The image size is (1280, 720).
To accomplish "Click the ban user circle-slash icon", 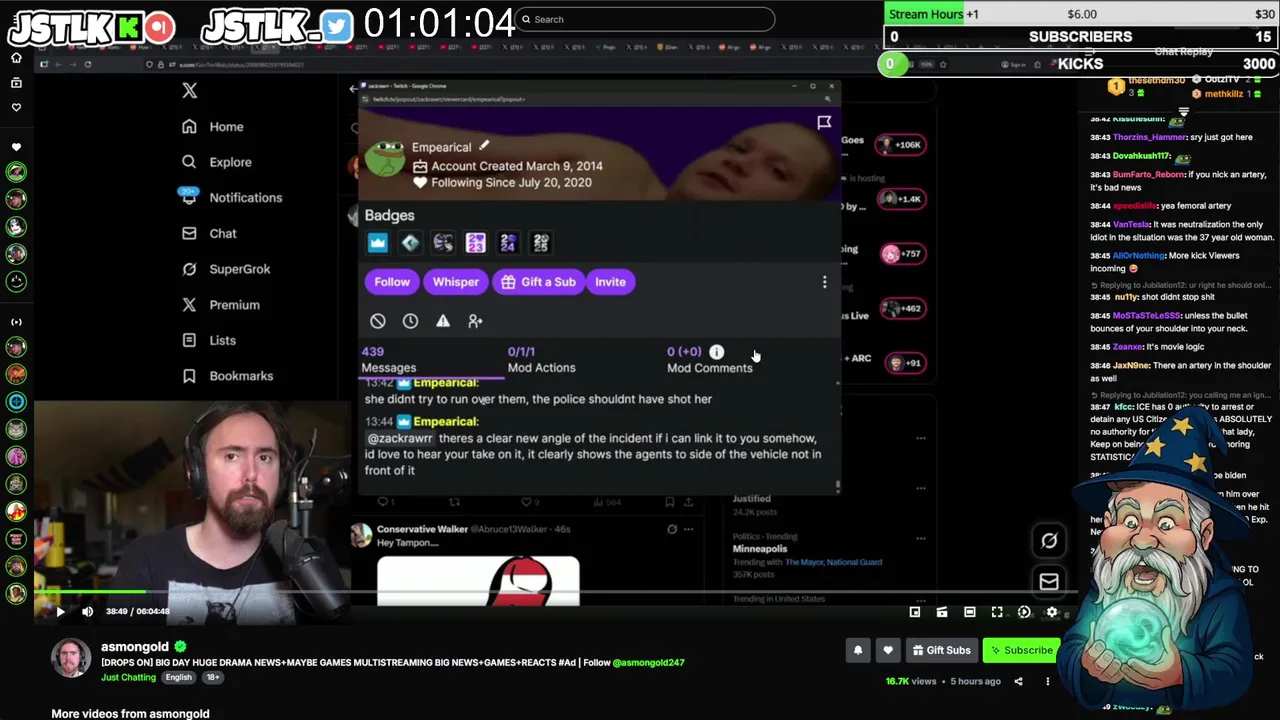I will click(377, 321).
